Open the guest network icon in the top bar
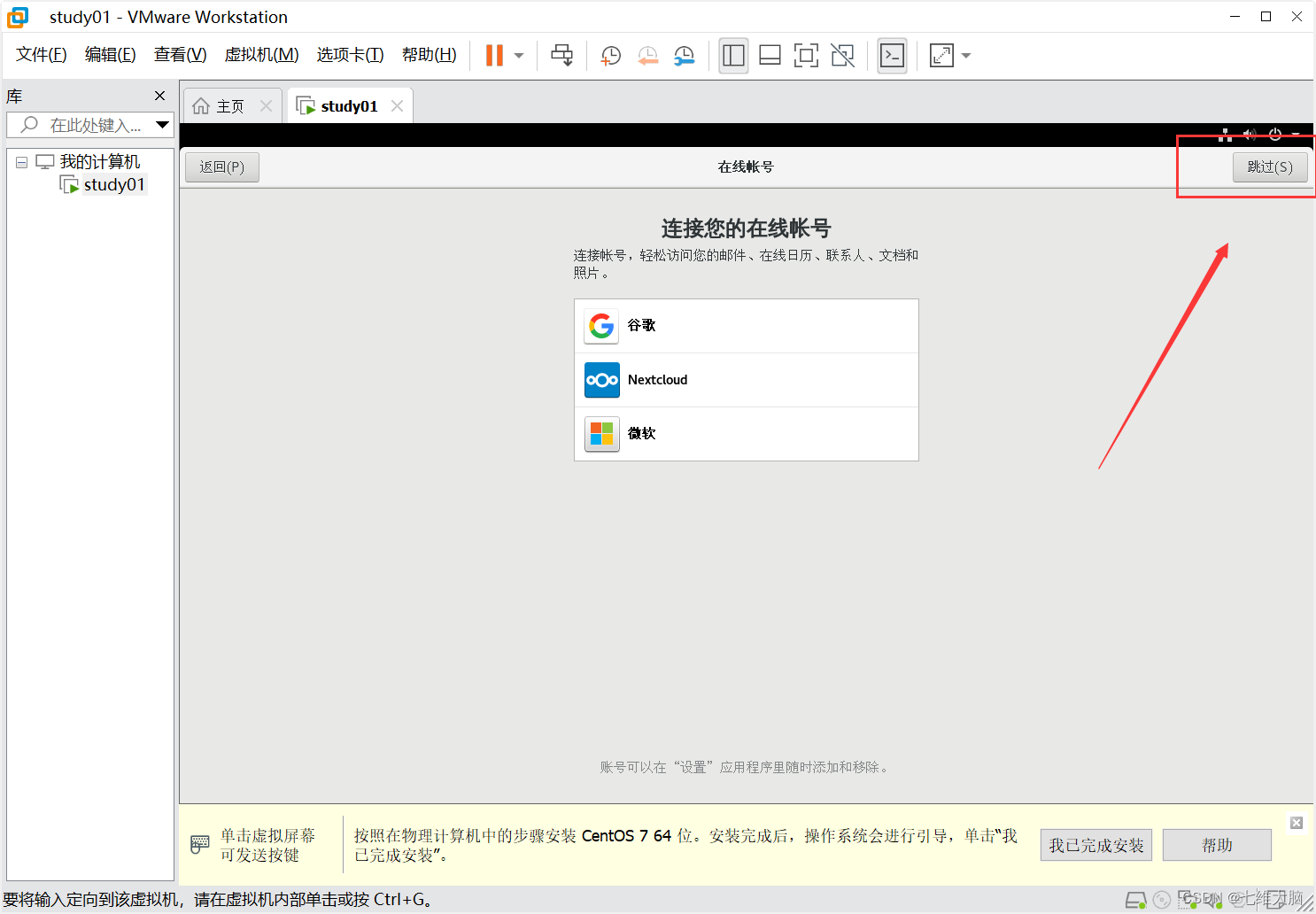The image size is (1316, 914). pos(1226,135)
